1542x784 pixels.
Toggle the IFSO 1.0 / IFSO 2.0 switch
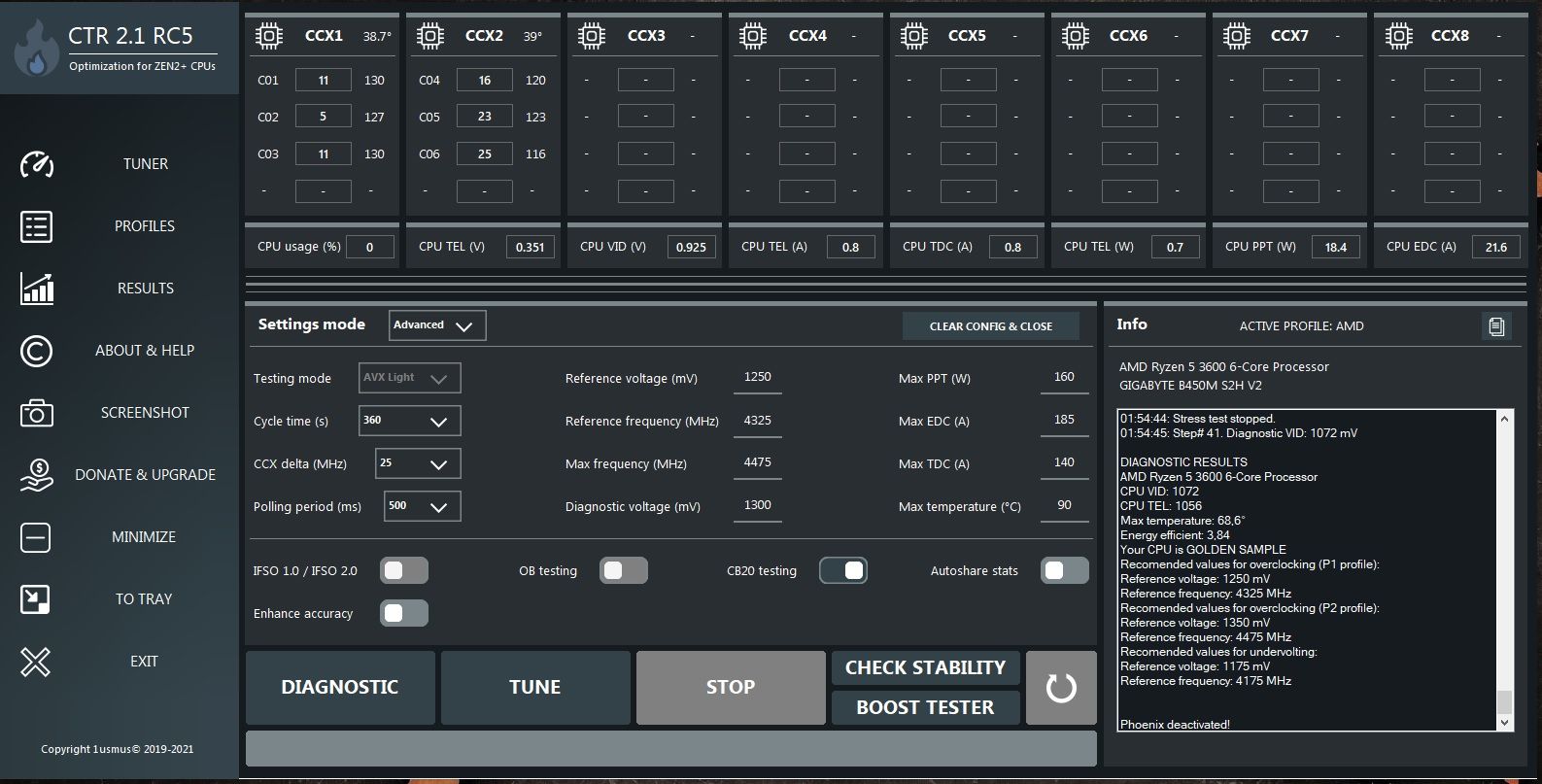point(403,571)
